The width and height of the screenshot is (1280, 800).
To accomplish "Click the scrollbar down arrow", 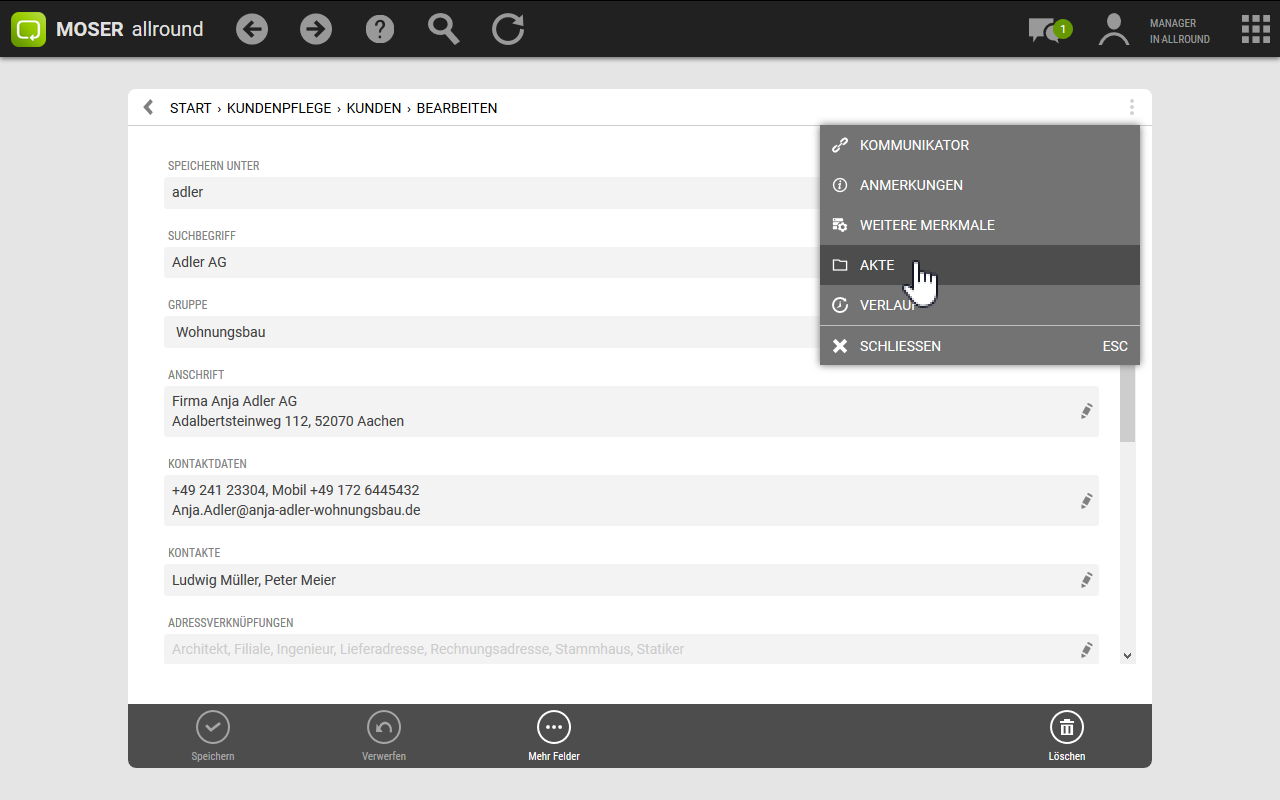I will click(1128, 656).
